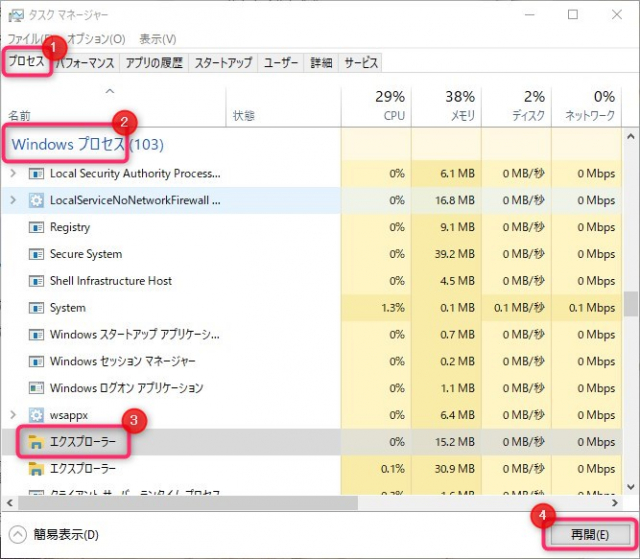Click the 1.3% CPU value of System
The height and width of the screenshot is (559, 640).
pos(393,308)
